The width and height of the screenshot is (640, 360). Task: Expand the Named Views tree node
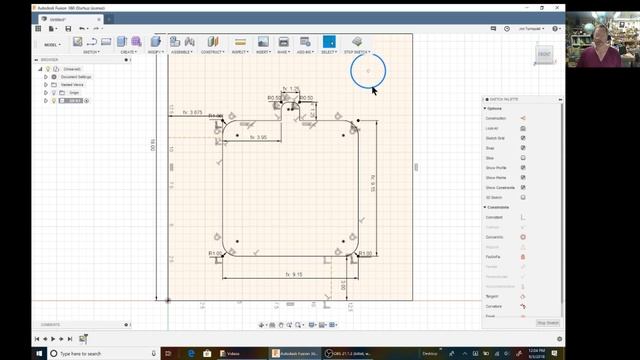(x=46, y=85)
